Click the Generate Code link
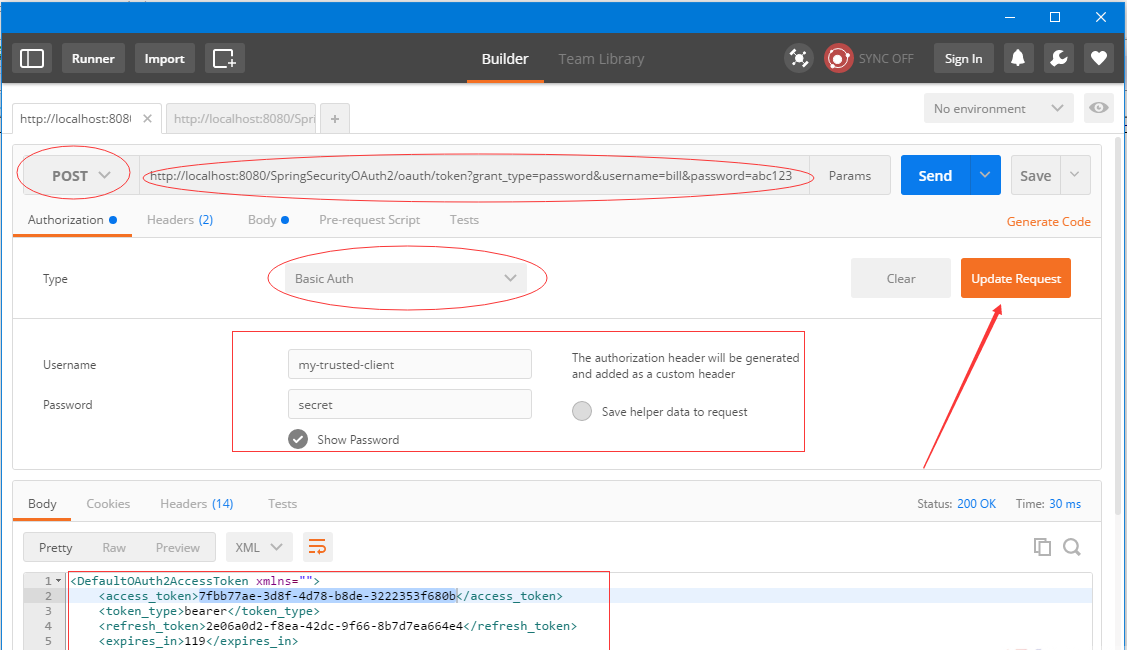The height and width of the screenshot is (650, 1127). 1049,221
